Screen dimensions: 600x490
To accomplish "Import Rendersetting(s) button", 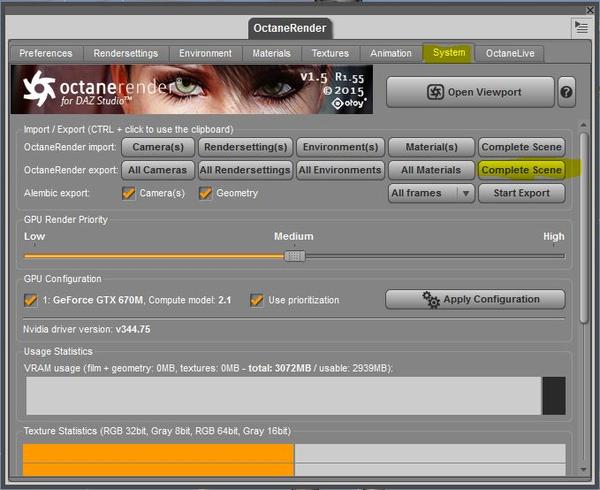I will tap(245, 147).
